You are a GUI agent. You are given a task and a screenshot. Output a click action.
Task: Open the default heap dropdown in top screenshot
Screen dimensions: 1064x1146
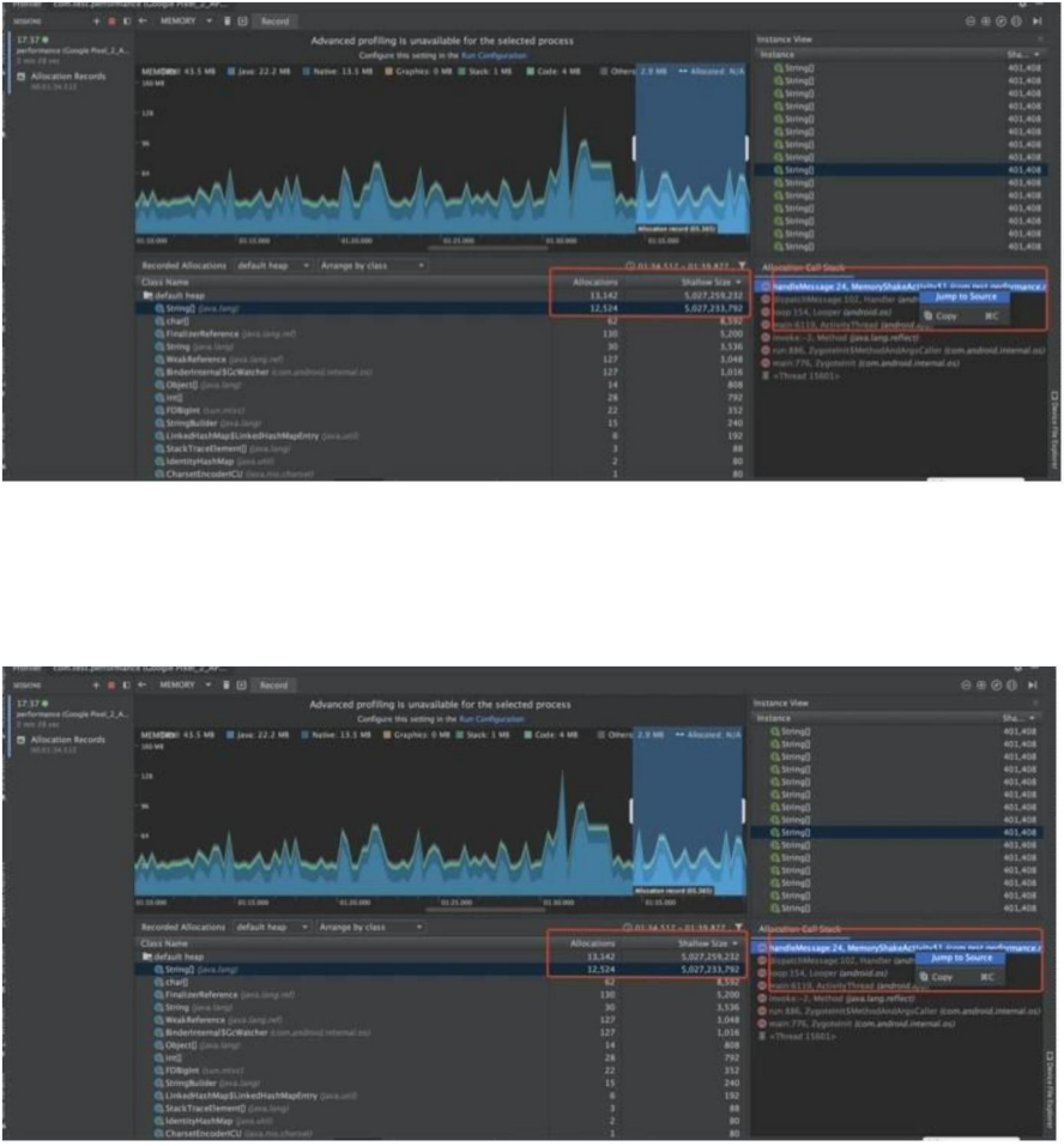[273, 266]
